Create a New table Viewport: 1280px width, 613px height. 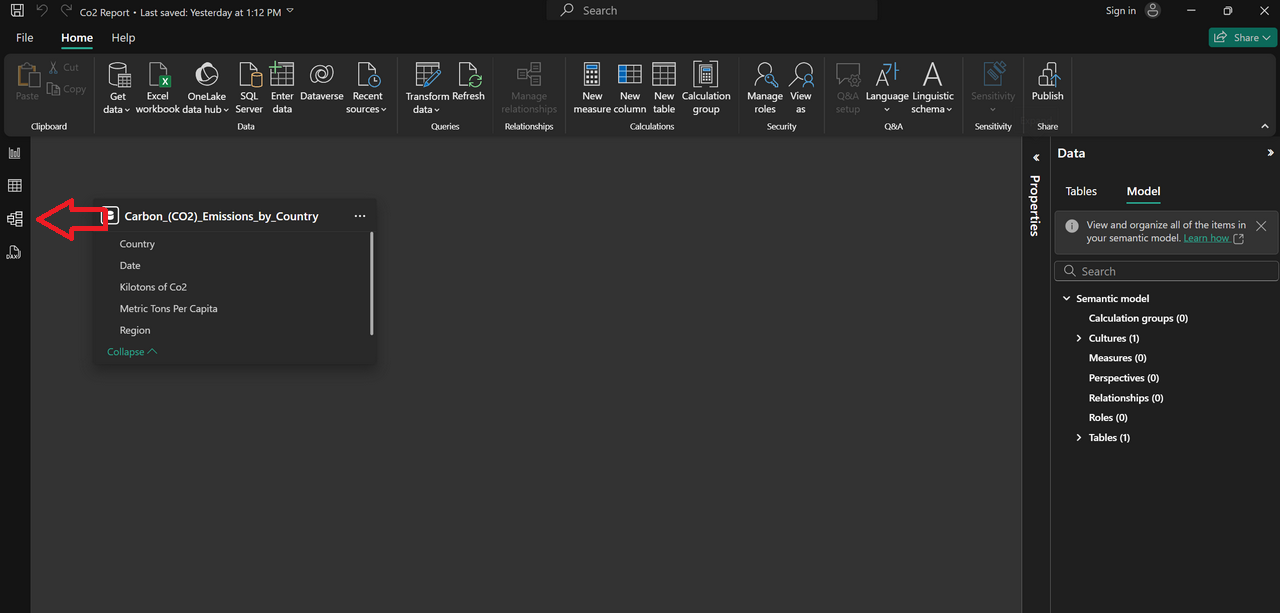[x=664, y=88]
